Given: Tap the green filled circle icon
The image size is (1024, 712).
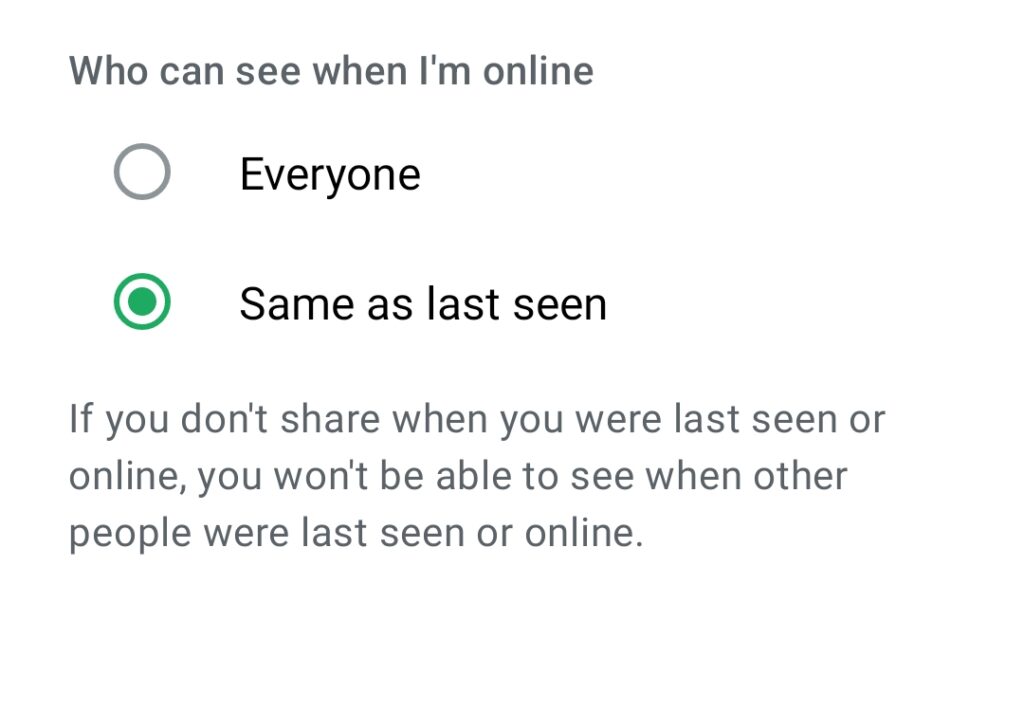Looking at the screenshot, I should point(142,303).
